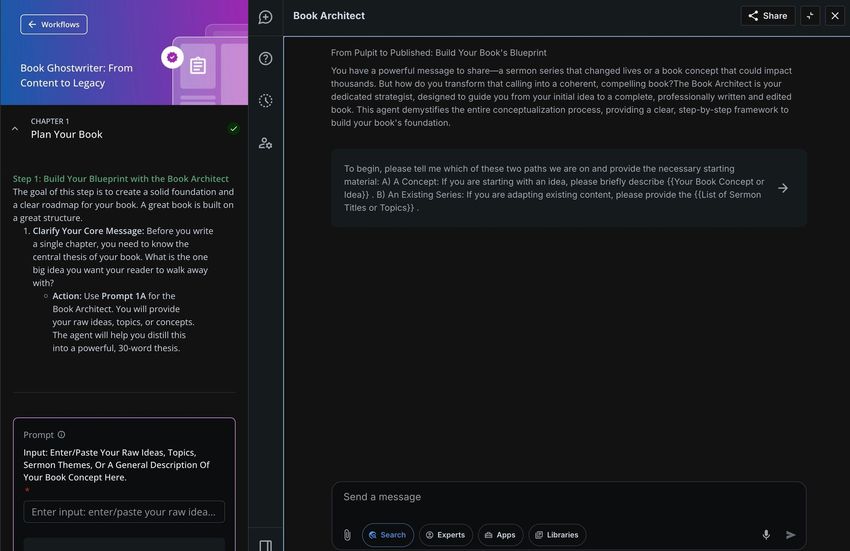Click the raw ideas input field

point(124,512)
